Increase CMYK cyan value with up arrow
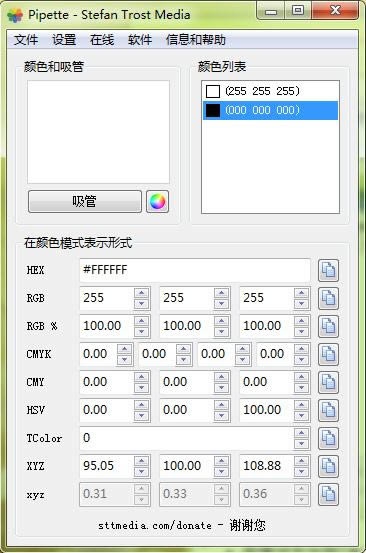 click(124, 349)
